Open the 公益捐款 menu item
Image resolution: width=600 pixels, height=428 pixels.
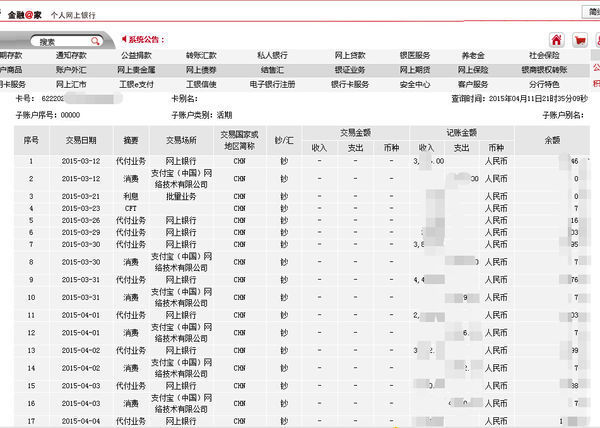pyautogui.click(x=136, y=55)
